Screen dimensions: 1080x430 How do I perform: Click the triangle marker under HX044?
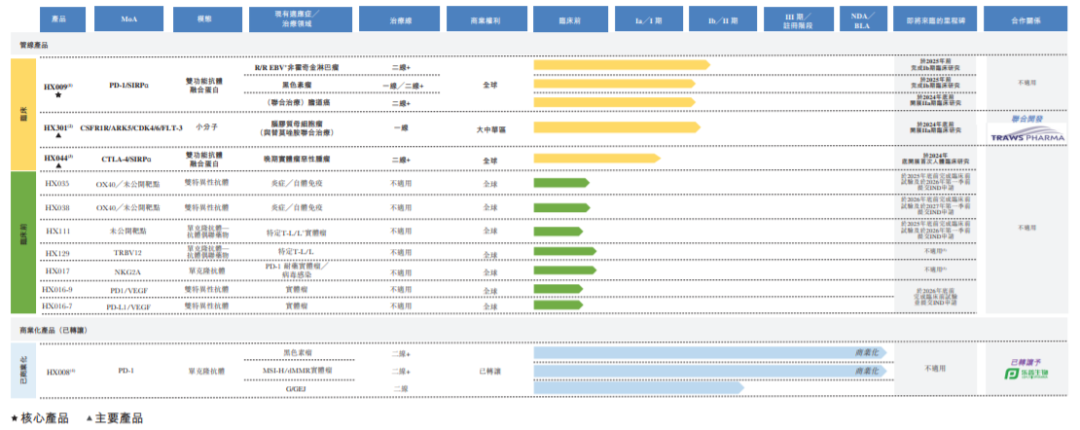59,166
